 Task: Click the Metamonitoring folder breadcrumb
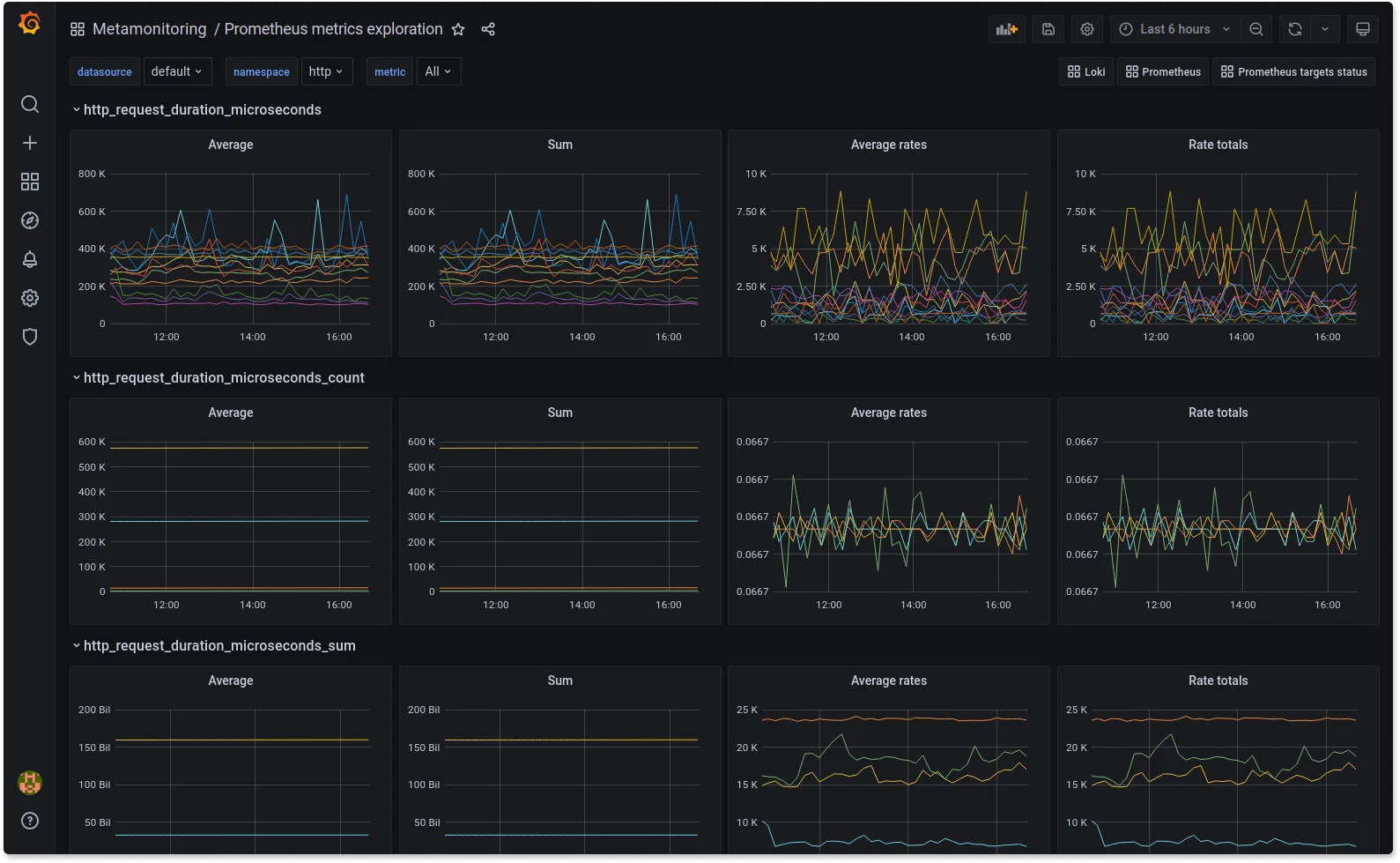[x=149, y=29]
